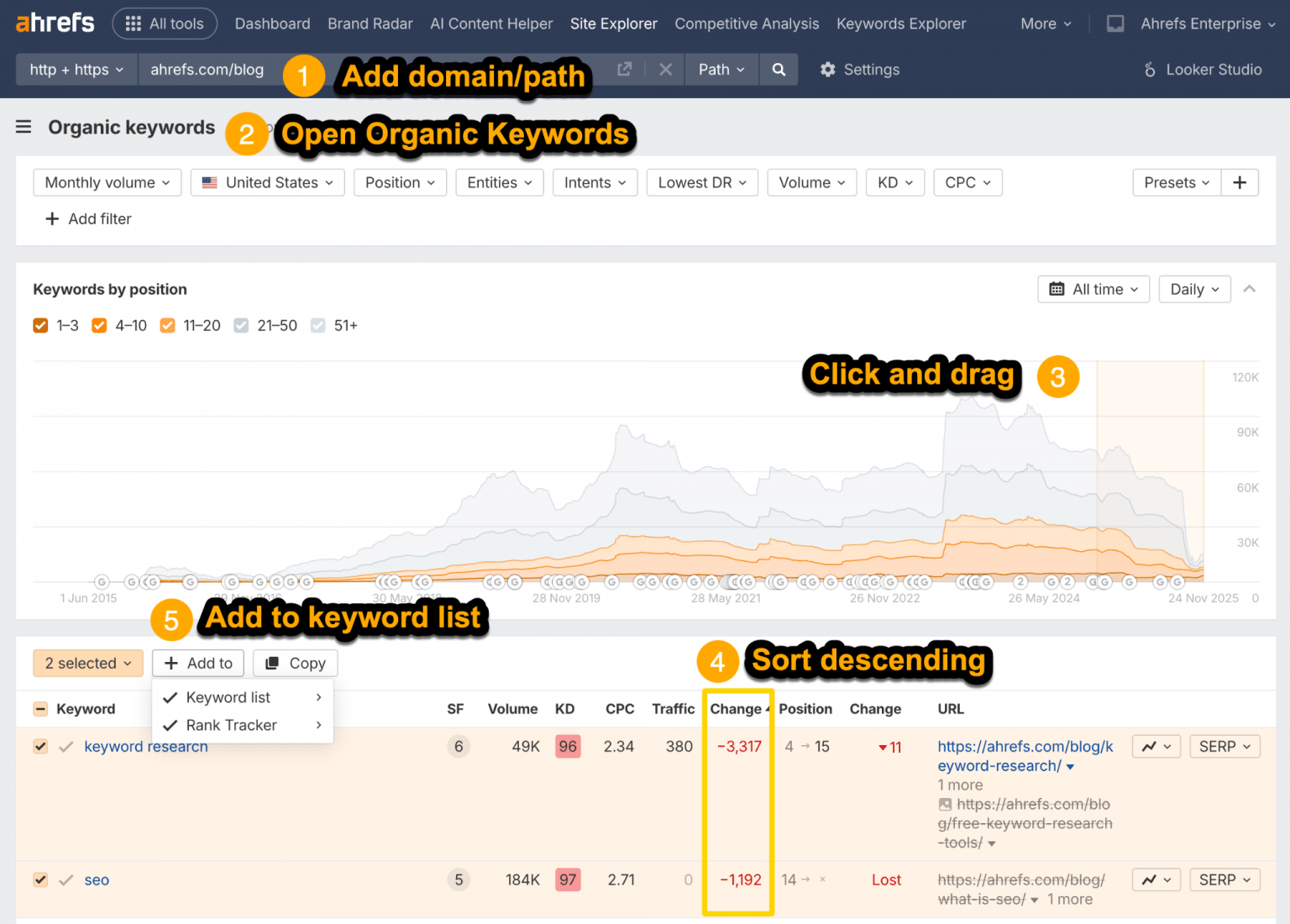
Task: Open the sparkline chart dropdown for keyword research
Action: pyautogui.click(x=1156, y=746)
